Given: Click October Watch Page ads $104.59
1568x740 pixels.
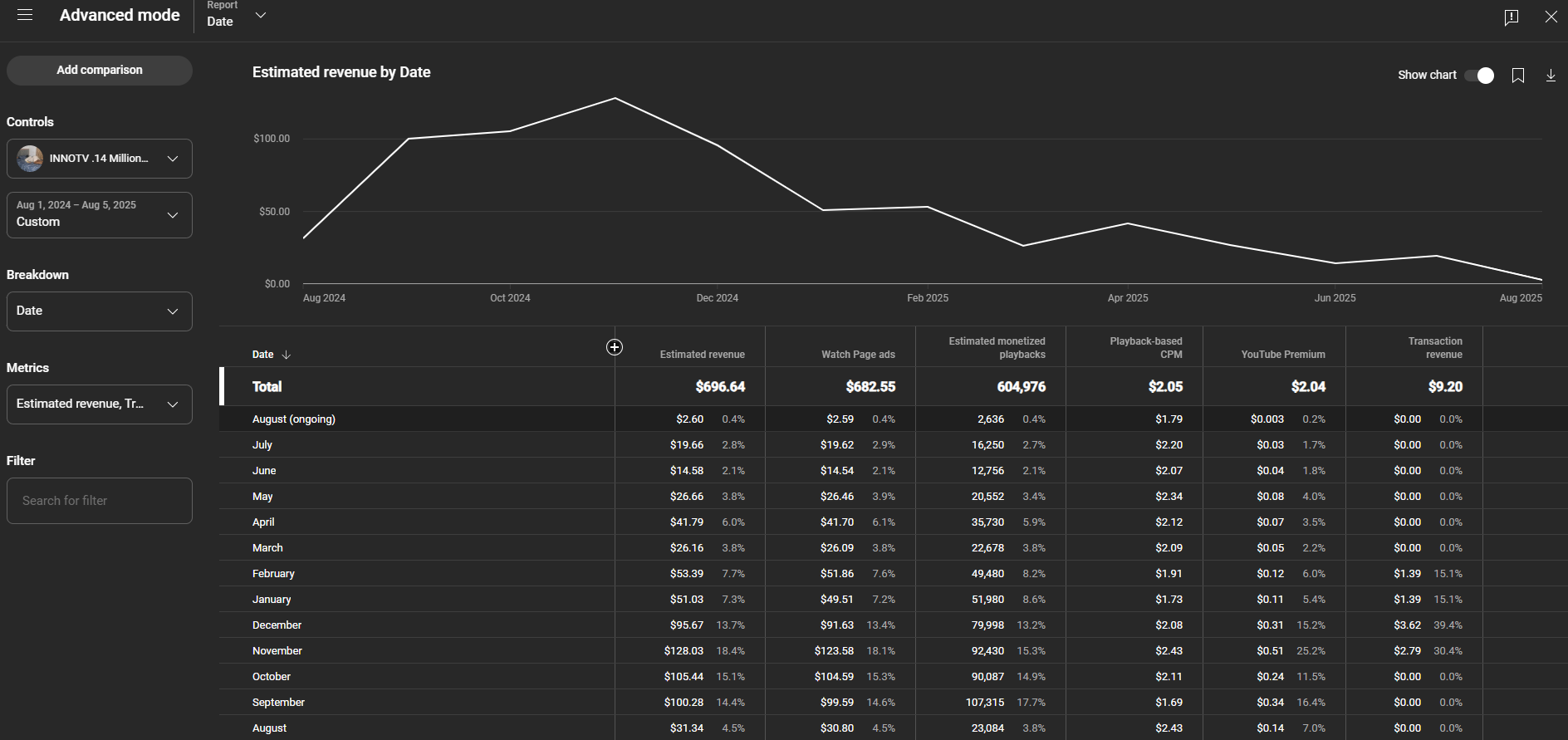Looking at the screenshot, I should 834,677.
